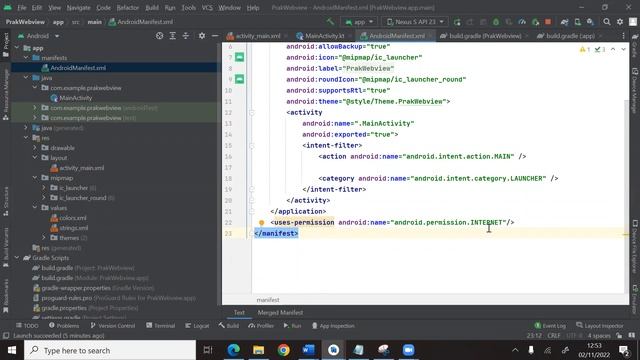This screenshot has height=360, width=640.
Task: Hide the Project panel with minus icon
Action: point(215,36)
